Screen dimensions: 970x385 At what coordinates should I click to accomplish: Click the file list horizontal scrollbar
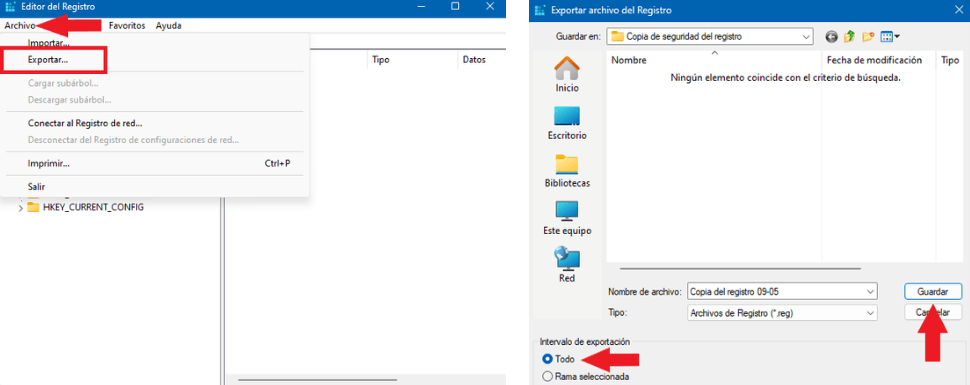tap(740, 269)
